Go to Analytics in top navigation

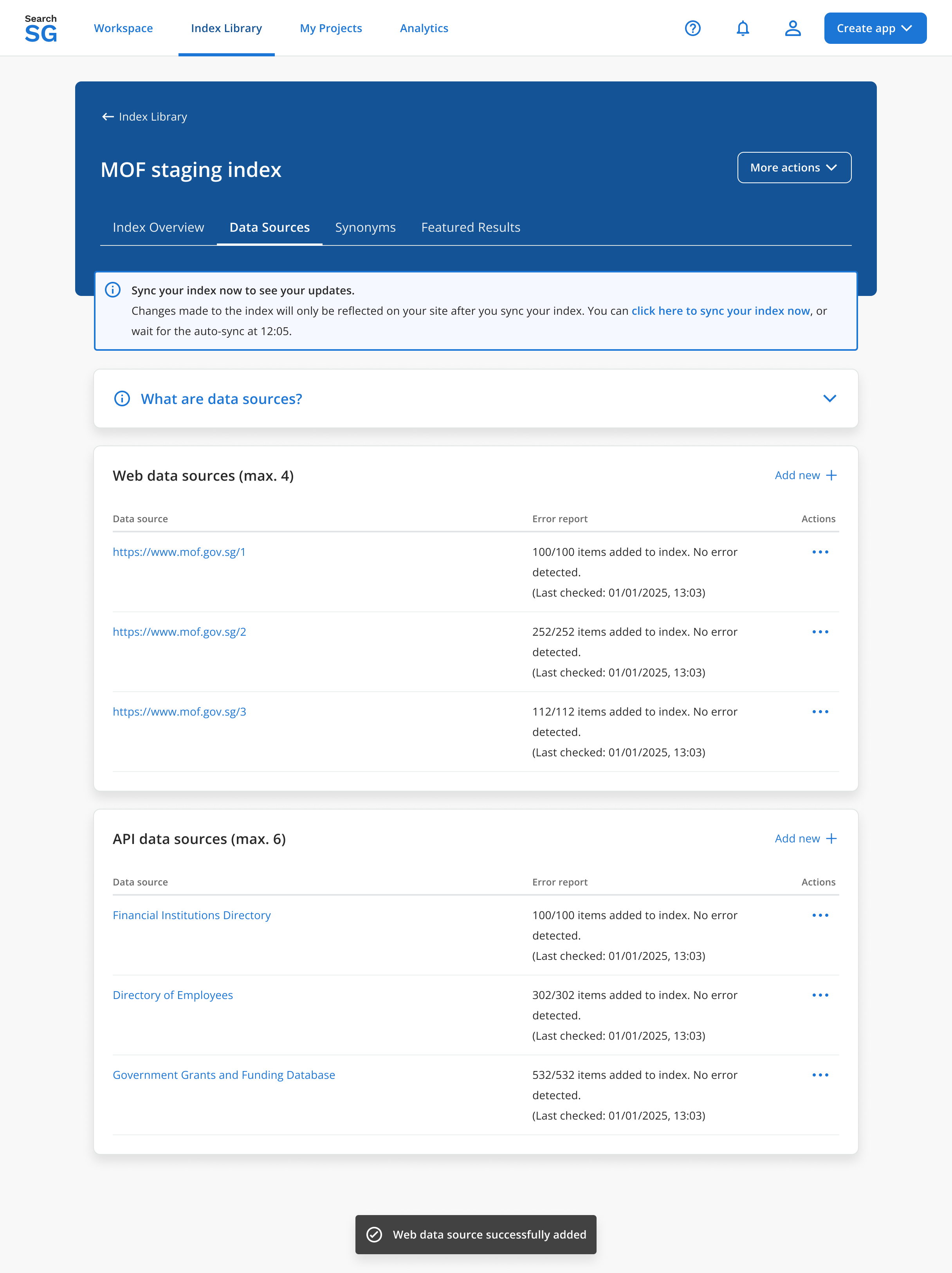(x=424, y=28)
